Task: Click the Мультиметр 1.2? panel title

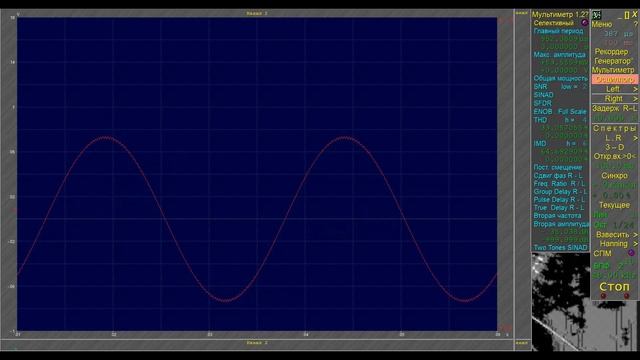Action: click(560, 14)
